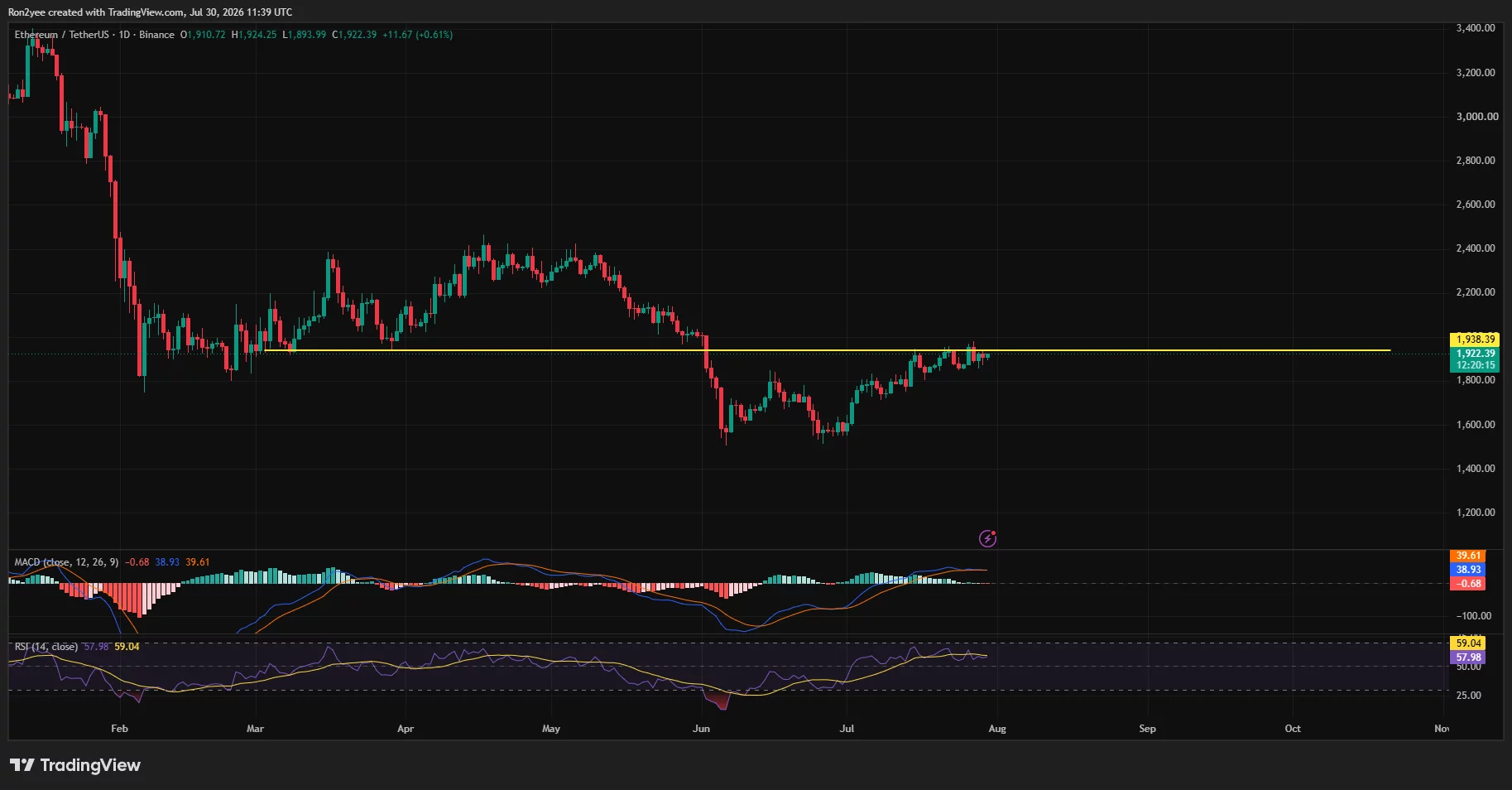
Task: Click the 2,600.00 price axis label
Action: pos(1475,205)
